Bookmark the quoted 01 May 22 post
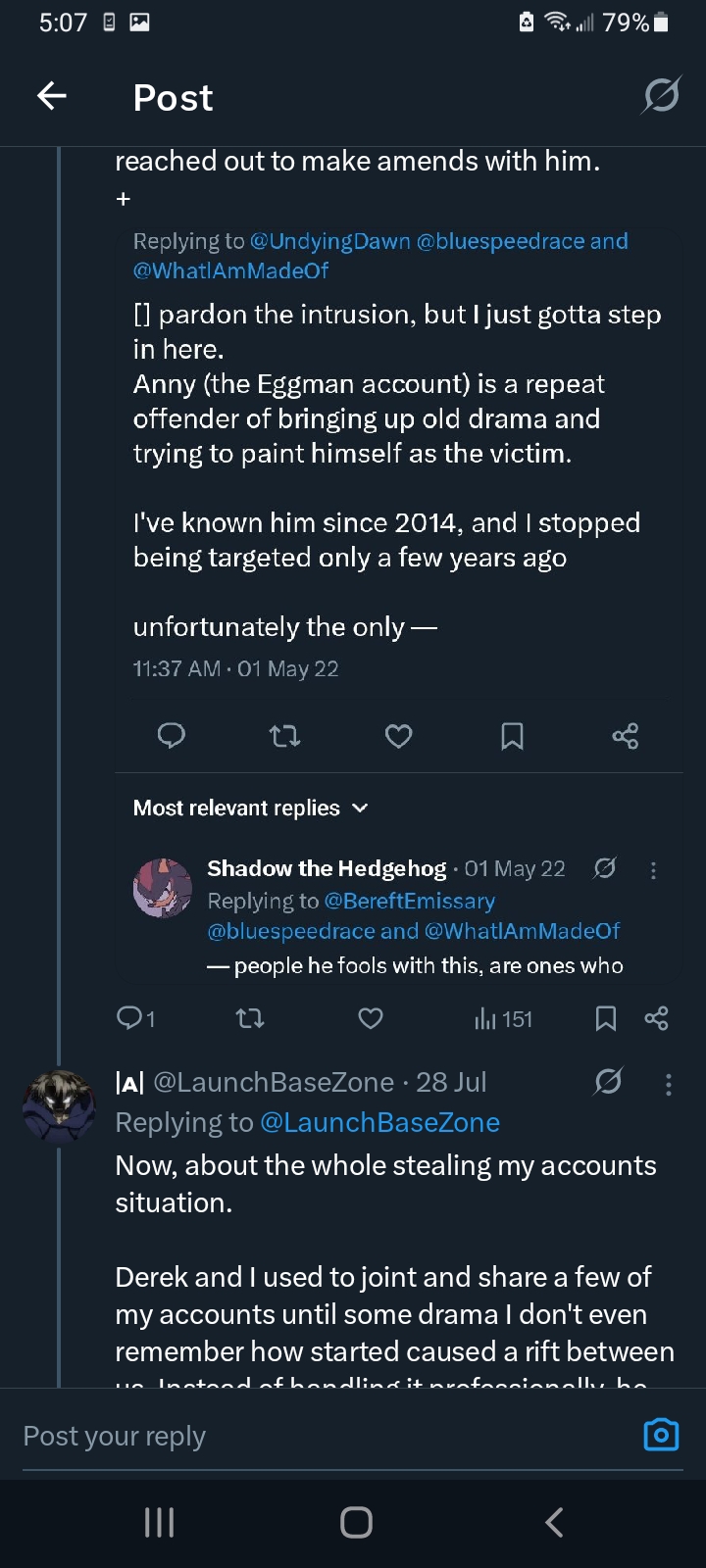Image resolution: width=706 pixels, height=1568 pixels. [x=512, y=735]
